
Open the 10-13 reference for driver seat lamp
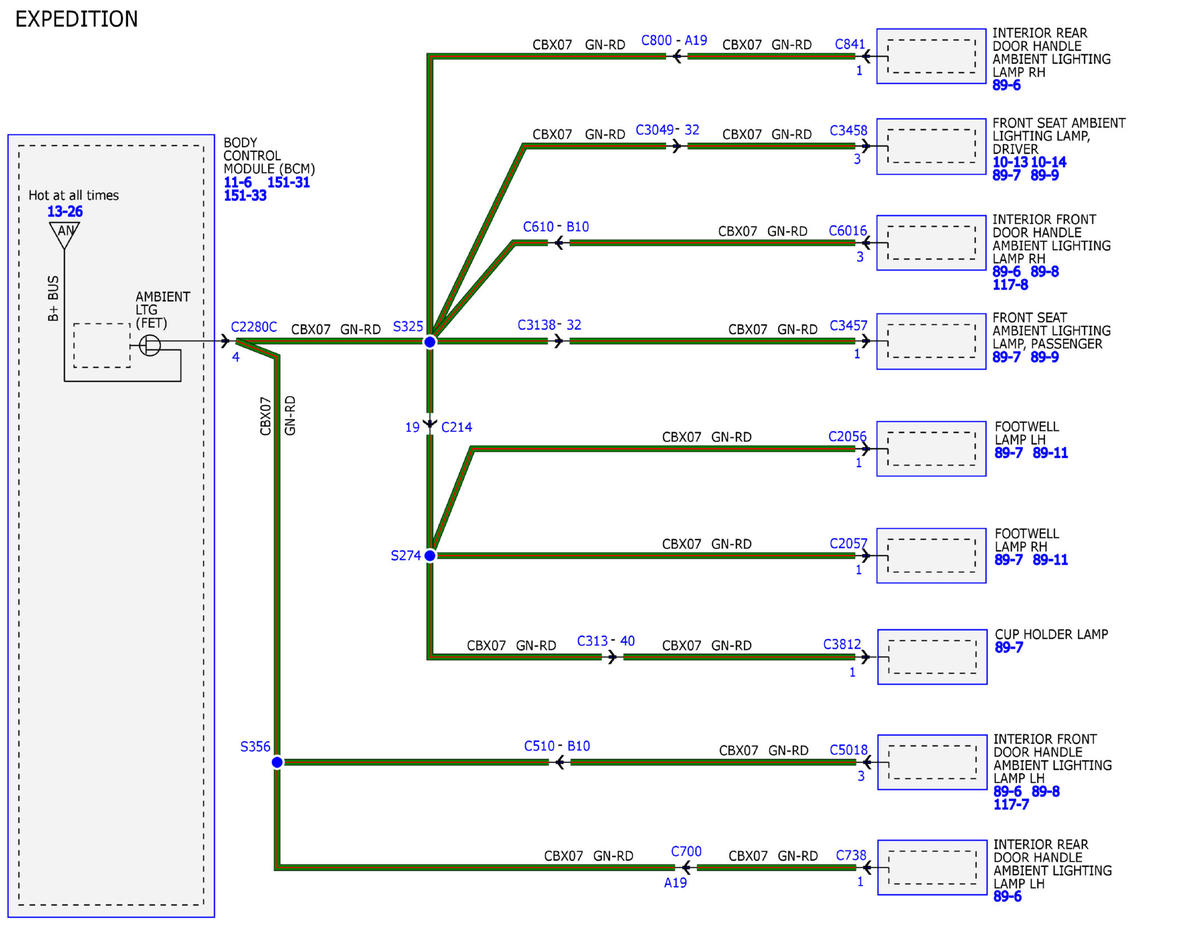click(x=1010, y=162)
